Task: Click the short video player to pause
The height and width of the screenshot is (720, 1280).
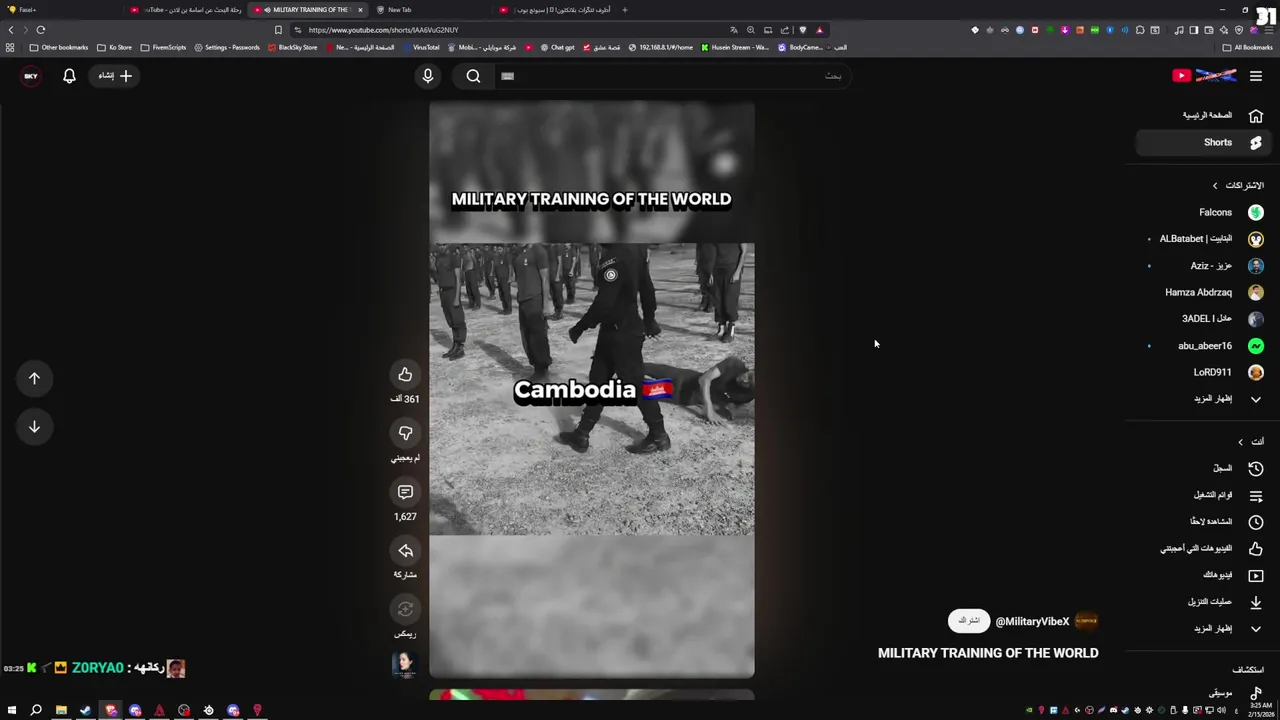Action: pyautogui.click(x=592, y=389)
